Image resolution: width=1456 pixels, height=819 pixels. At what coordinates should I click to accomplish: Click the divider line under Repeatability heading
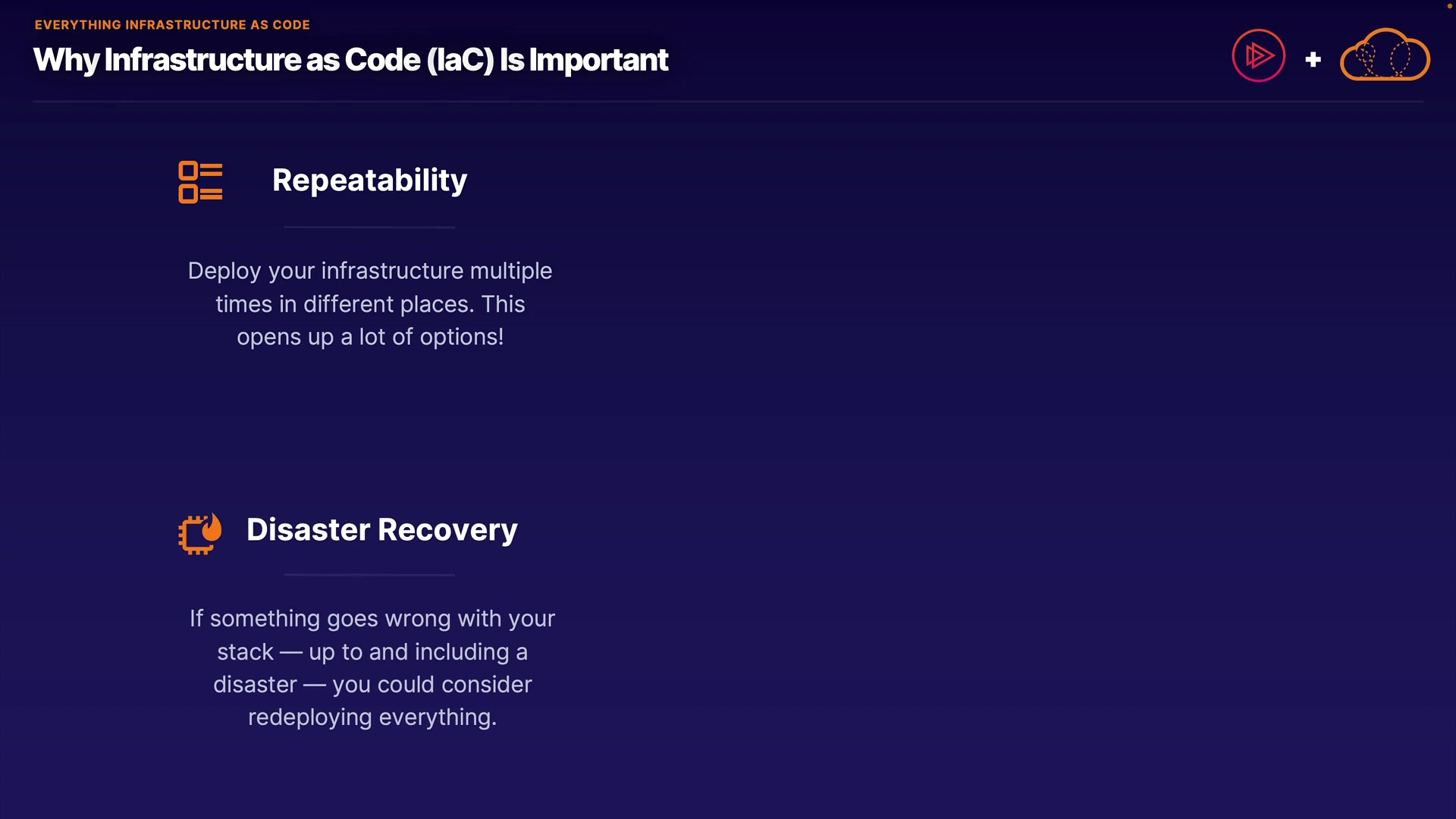(369, 227)
